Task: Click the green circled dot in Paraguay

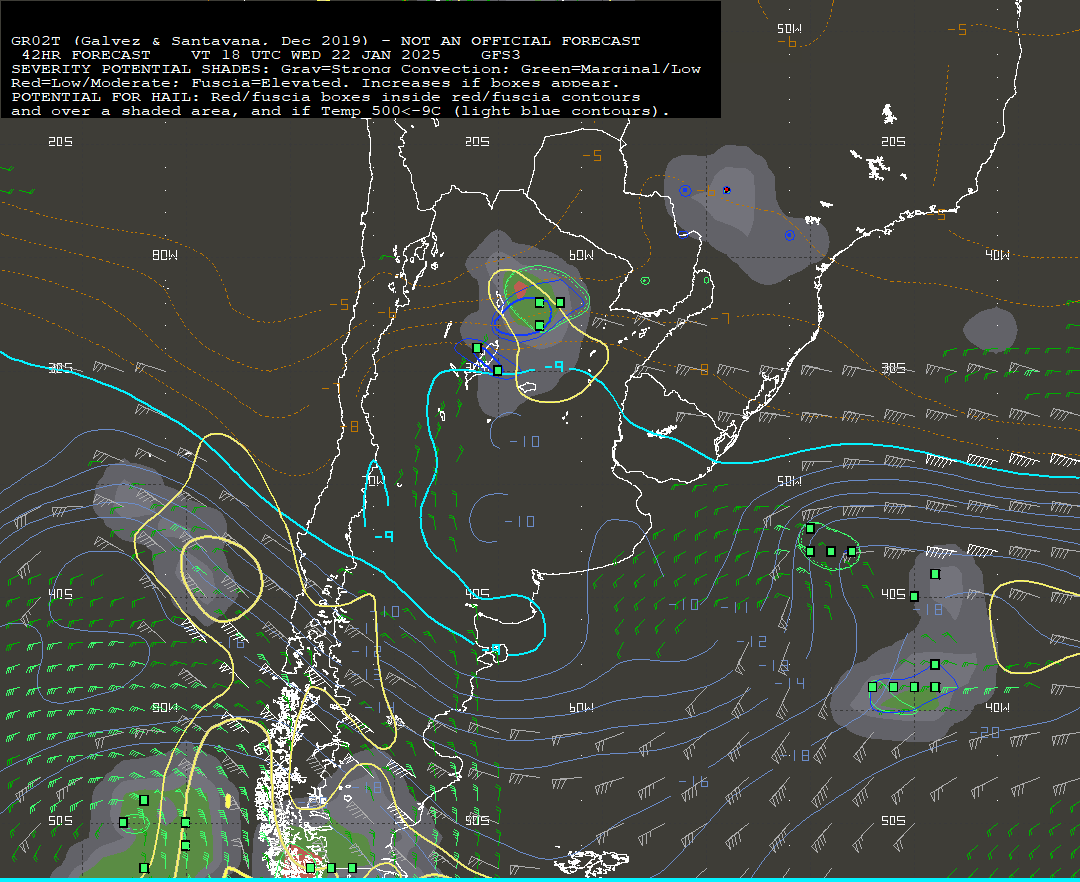Action: [645, 281]
